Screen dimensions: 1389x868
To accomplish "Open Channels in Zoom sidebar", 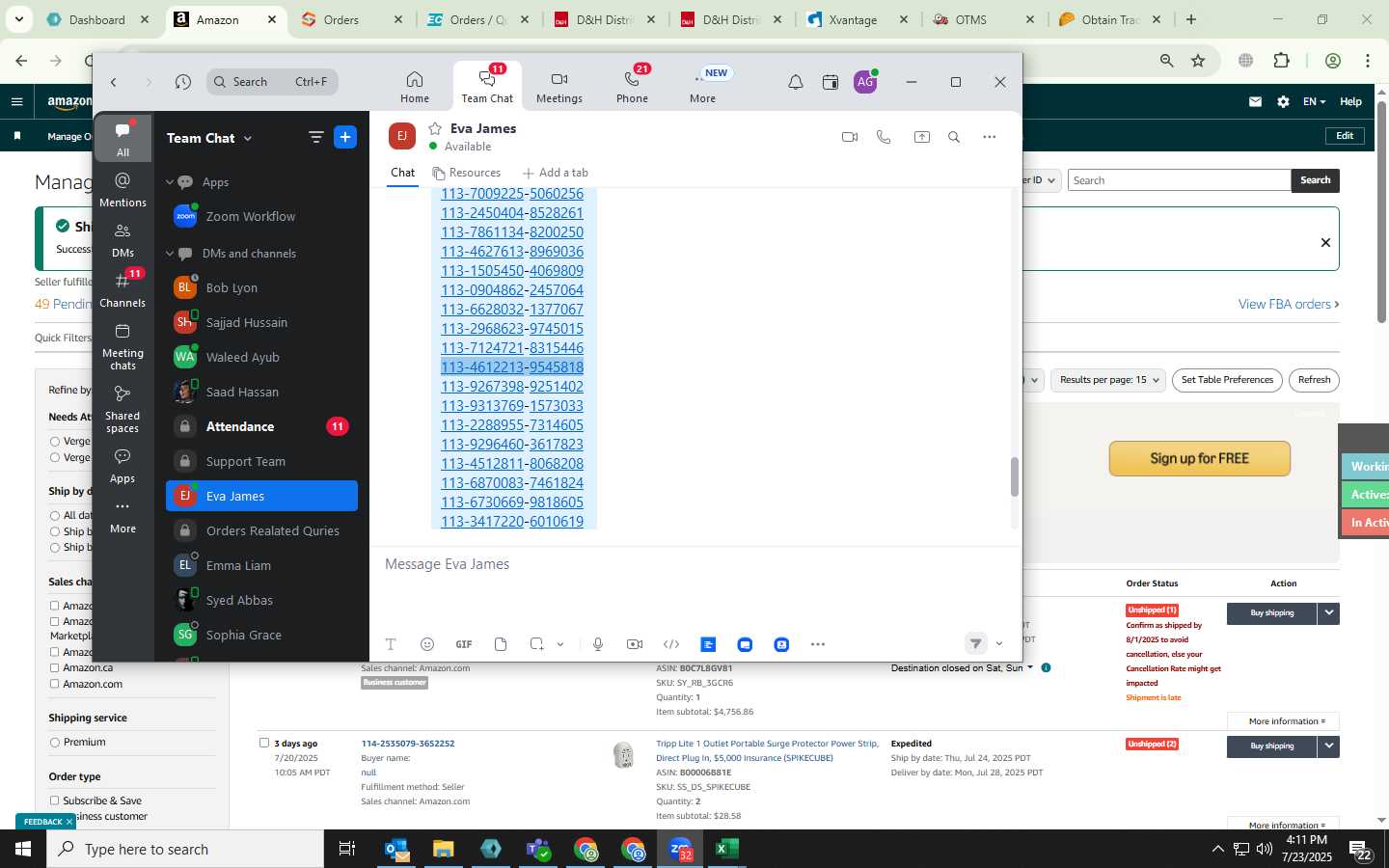I will tap(123, 290).
